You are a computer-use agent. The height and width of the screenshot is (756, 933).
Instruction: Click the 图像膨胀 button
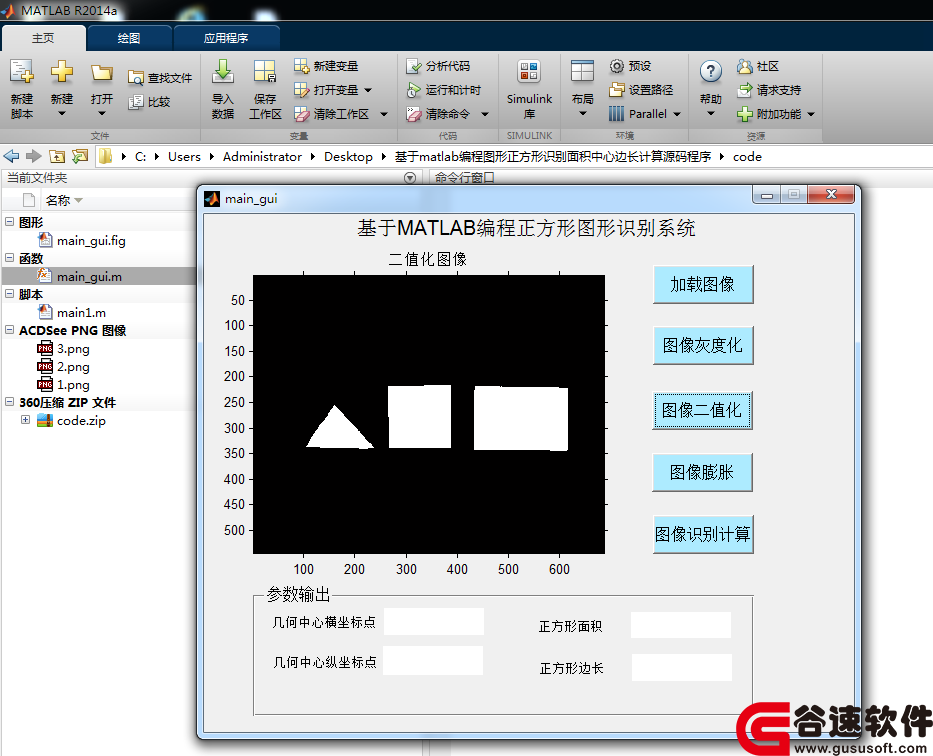702,472
